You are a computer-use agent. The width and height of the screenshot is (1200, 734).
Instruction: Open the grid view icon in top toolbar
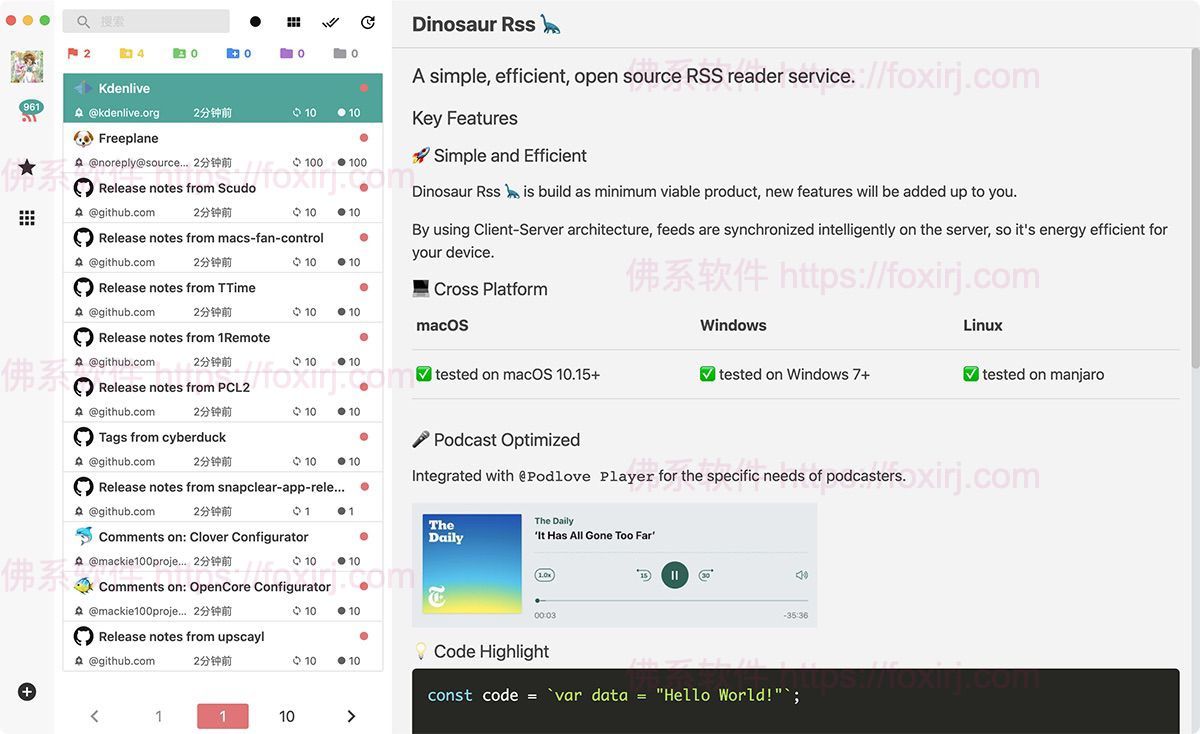tap(293, 22)
